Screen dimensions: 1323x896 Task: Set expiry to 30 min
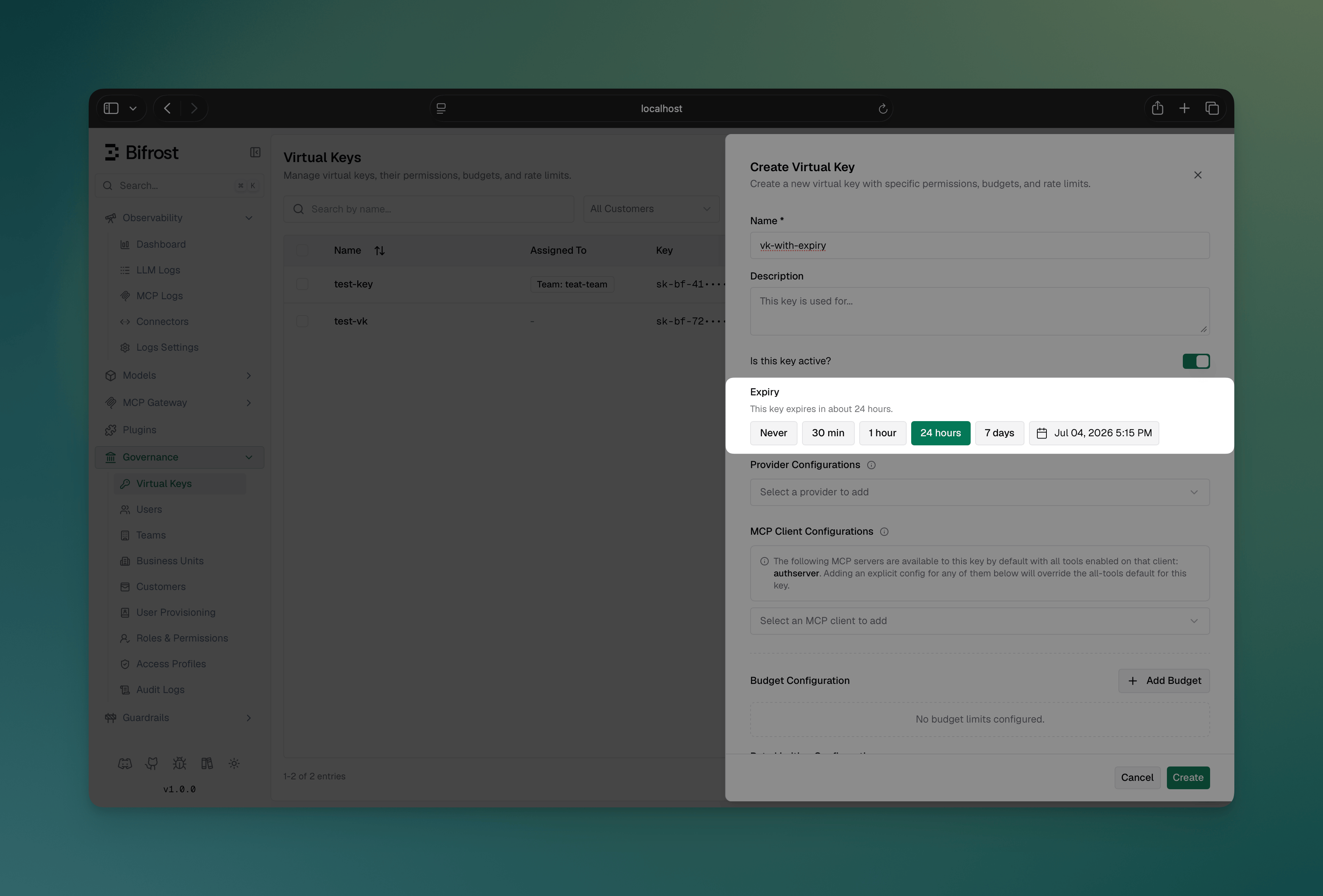828,433
